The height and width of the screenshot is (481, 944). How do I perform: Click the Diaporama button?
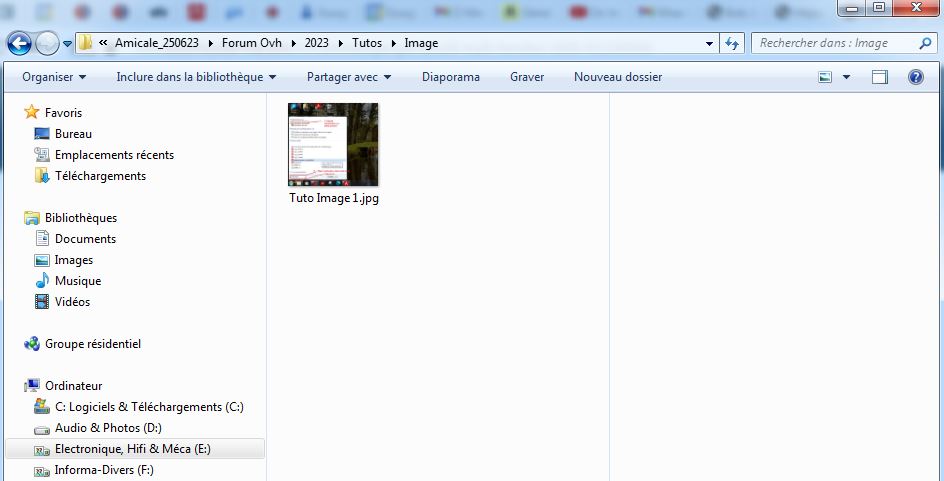[x=450, y=77]
